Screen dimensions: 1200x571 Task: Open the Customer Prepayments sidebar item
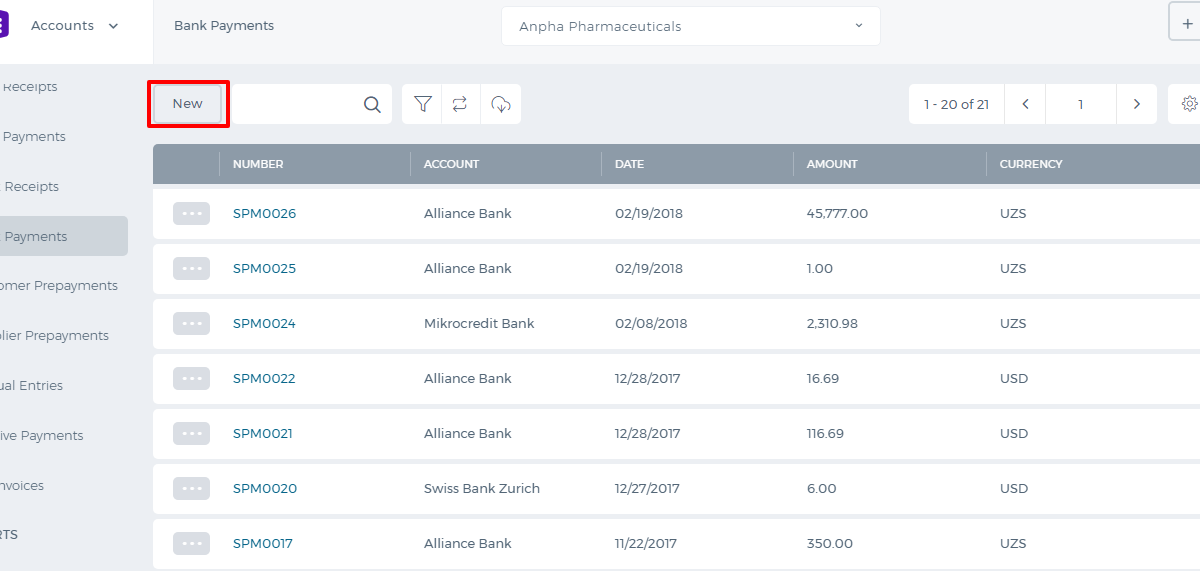click(x=59, y=286)
